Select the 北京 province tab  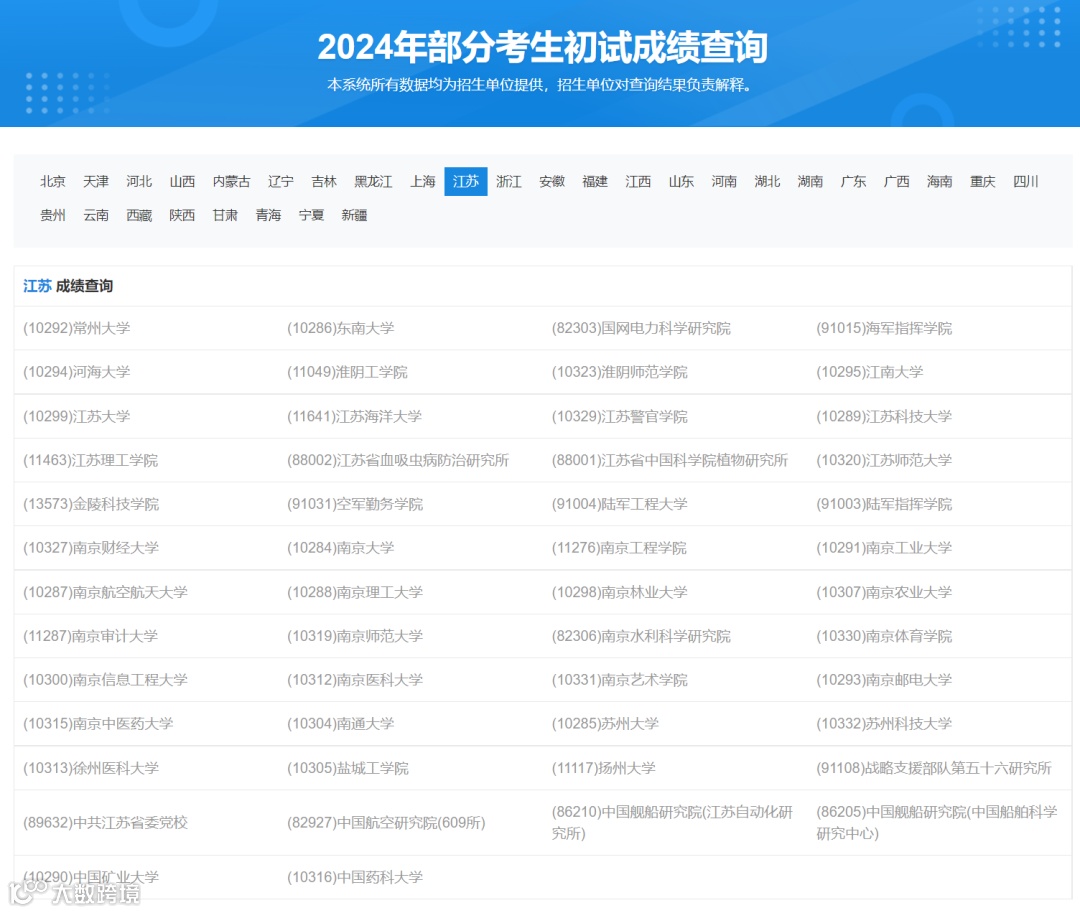coord(52,181)
